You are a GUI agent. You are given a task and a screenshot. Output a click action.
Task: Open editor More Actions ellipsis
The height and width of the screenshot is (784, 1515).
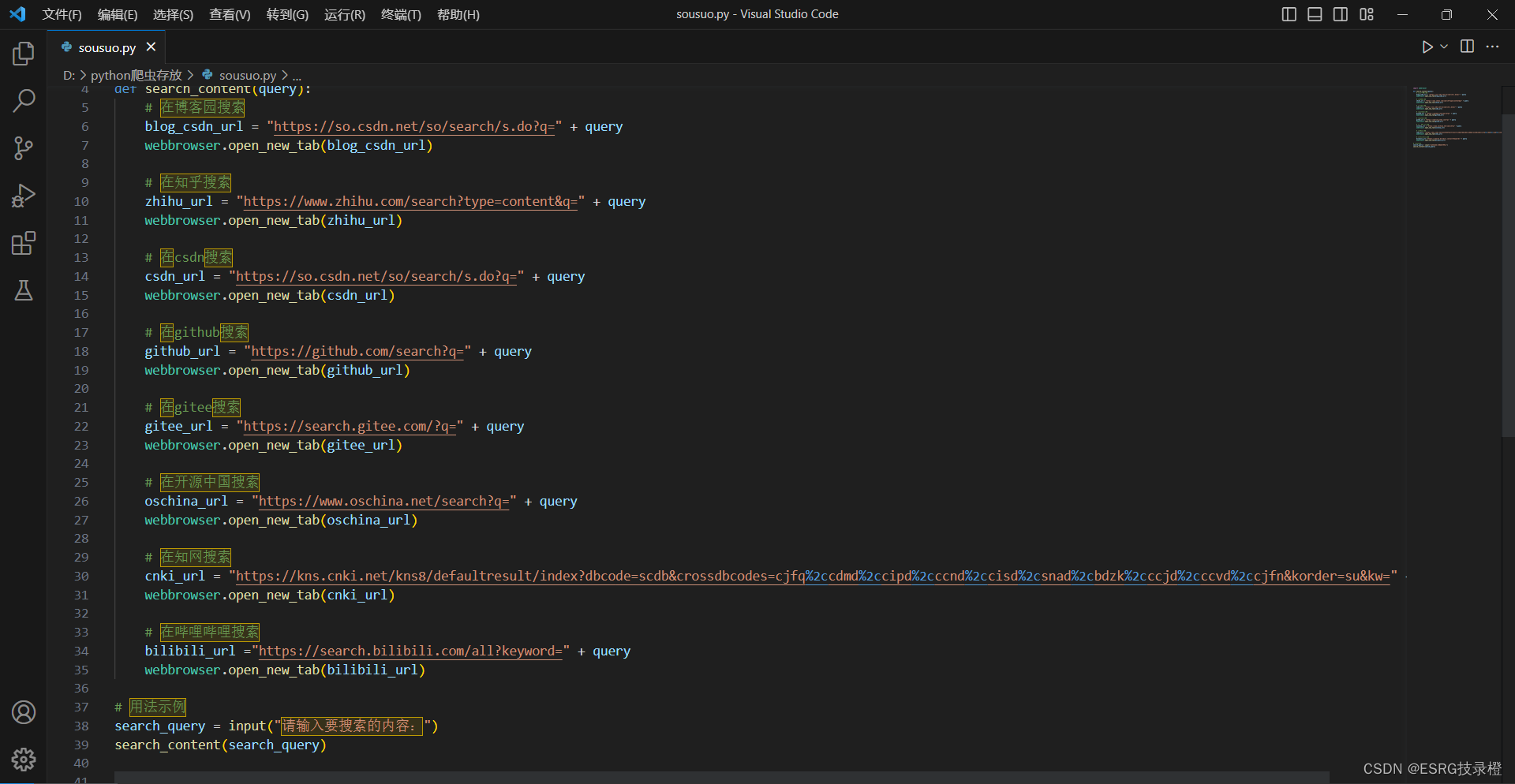[x=1492, y=47]
